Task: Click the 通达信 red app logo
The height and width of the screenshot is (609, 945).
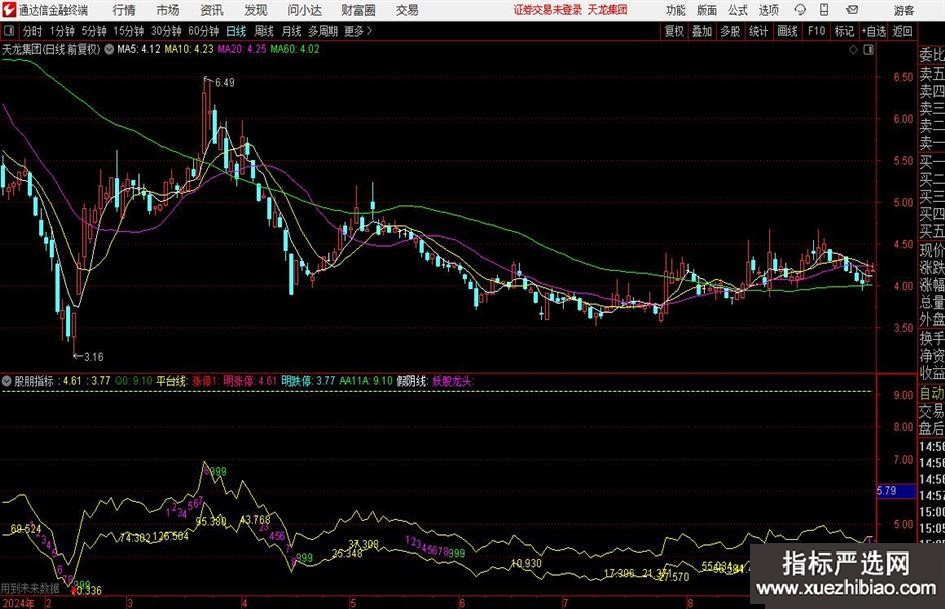Action: click(9, 10)
